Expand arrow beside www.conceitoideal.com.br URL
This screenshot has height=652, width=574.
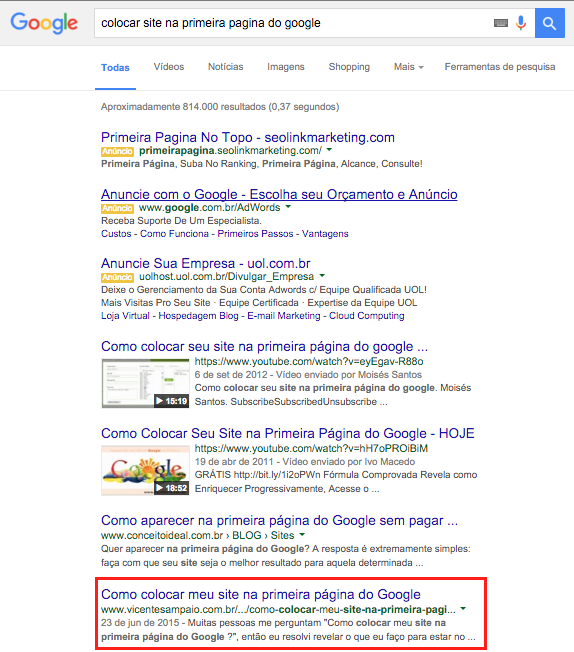[x=302, y=535]
